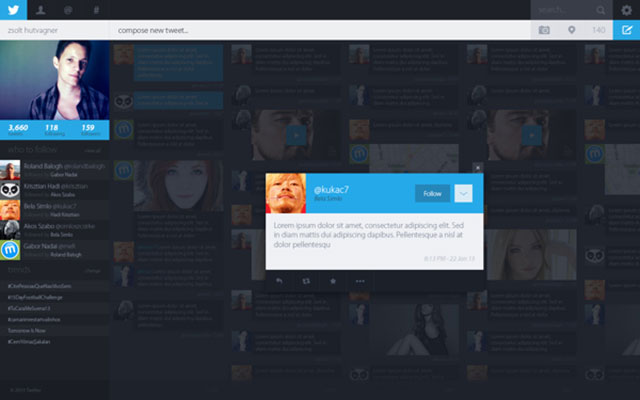The height and width of the screenshot is (400, 640).
Task: Select Krisztian Hadi in who to follow
Action: (55, 190)
